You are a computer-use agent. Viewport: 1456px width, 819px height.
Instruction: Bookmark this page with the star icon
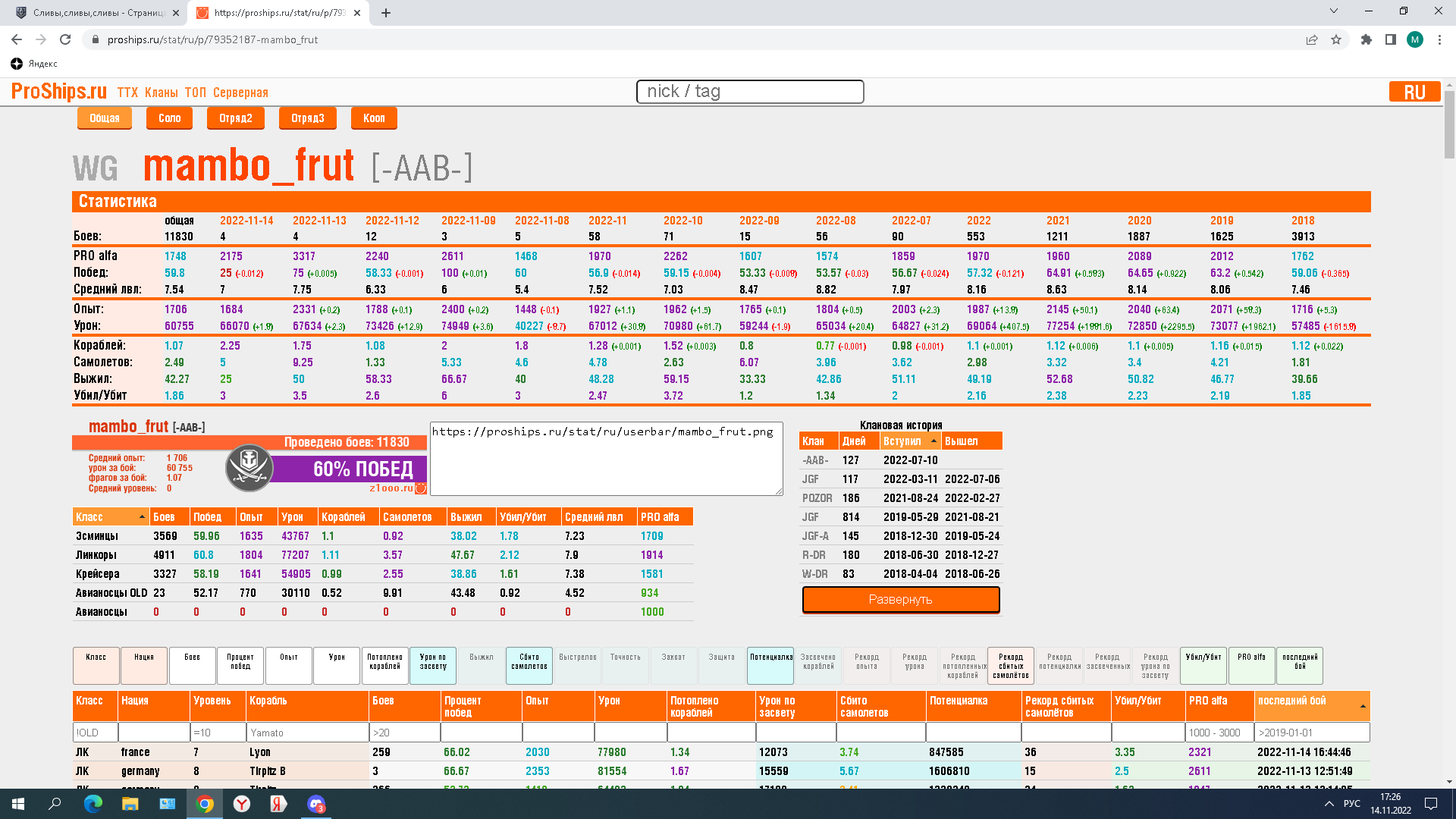(1336, 39)
